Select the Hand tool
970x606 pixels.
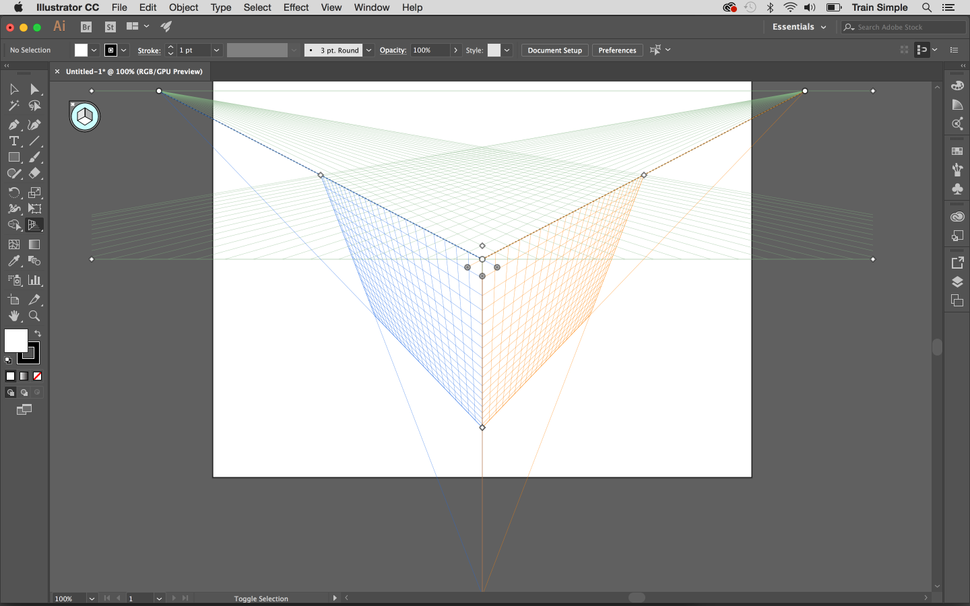click(14, 316)
